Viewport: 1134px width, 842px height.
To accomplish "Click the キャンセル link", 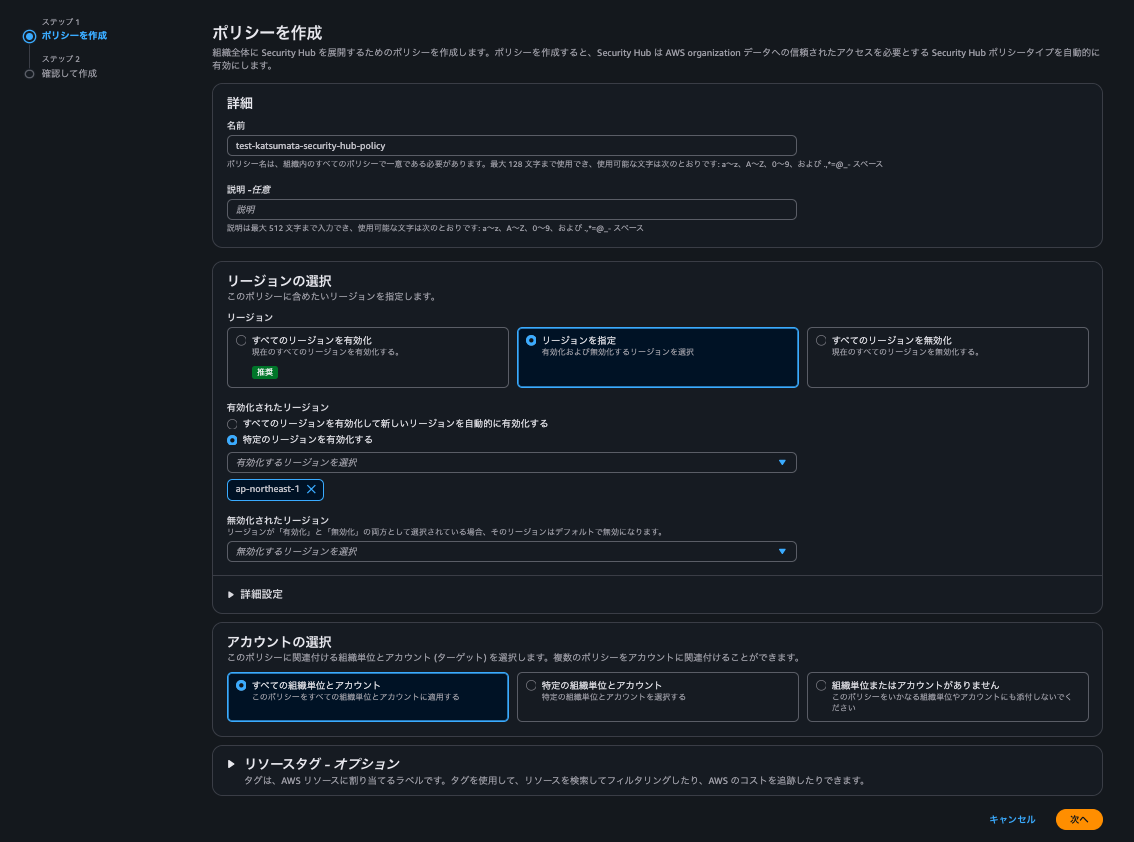I will click(x=1012, y=819).
